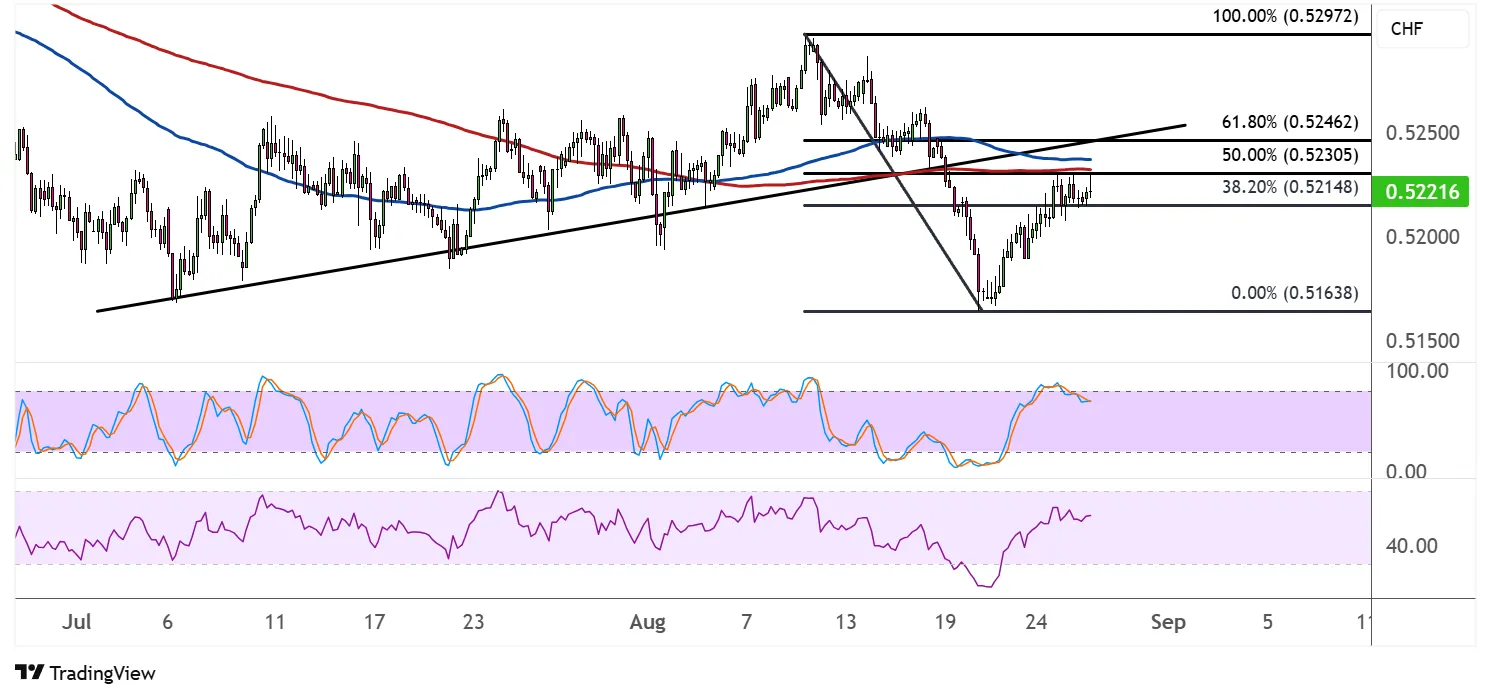The height and width of the screenshot is (699, 1491).
Task: Click the 0.51500 price scale label
Action: [x=1422, y=342]
